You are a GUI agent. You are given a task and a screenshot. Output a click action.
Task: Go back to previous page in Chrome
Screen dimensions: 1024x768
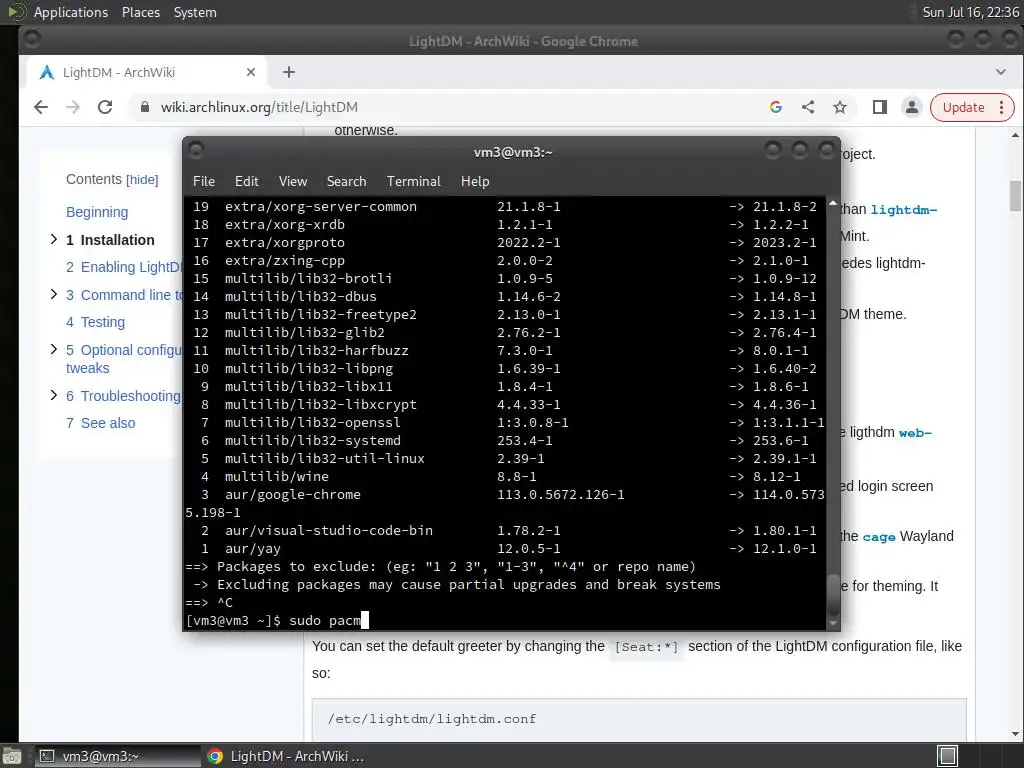pos(40,107)
